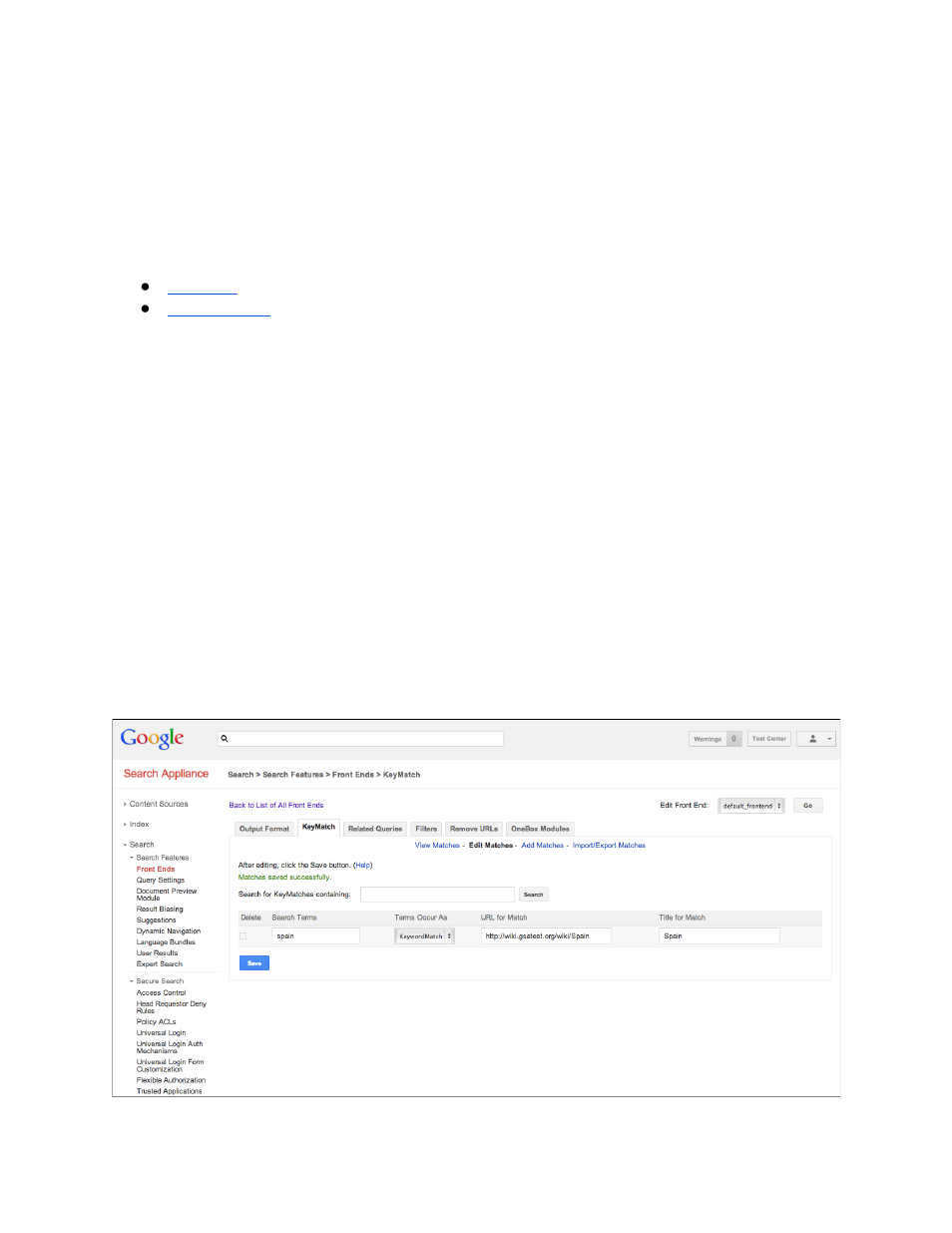
Task: Open Universal Login in the sidebar
Action: 162,1033
